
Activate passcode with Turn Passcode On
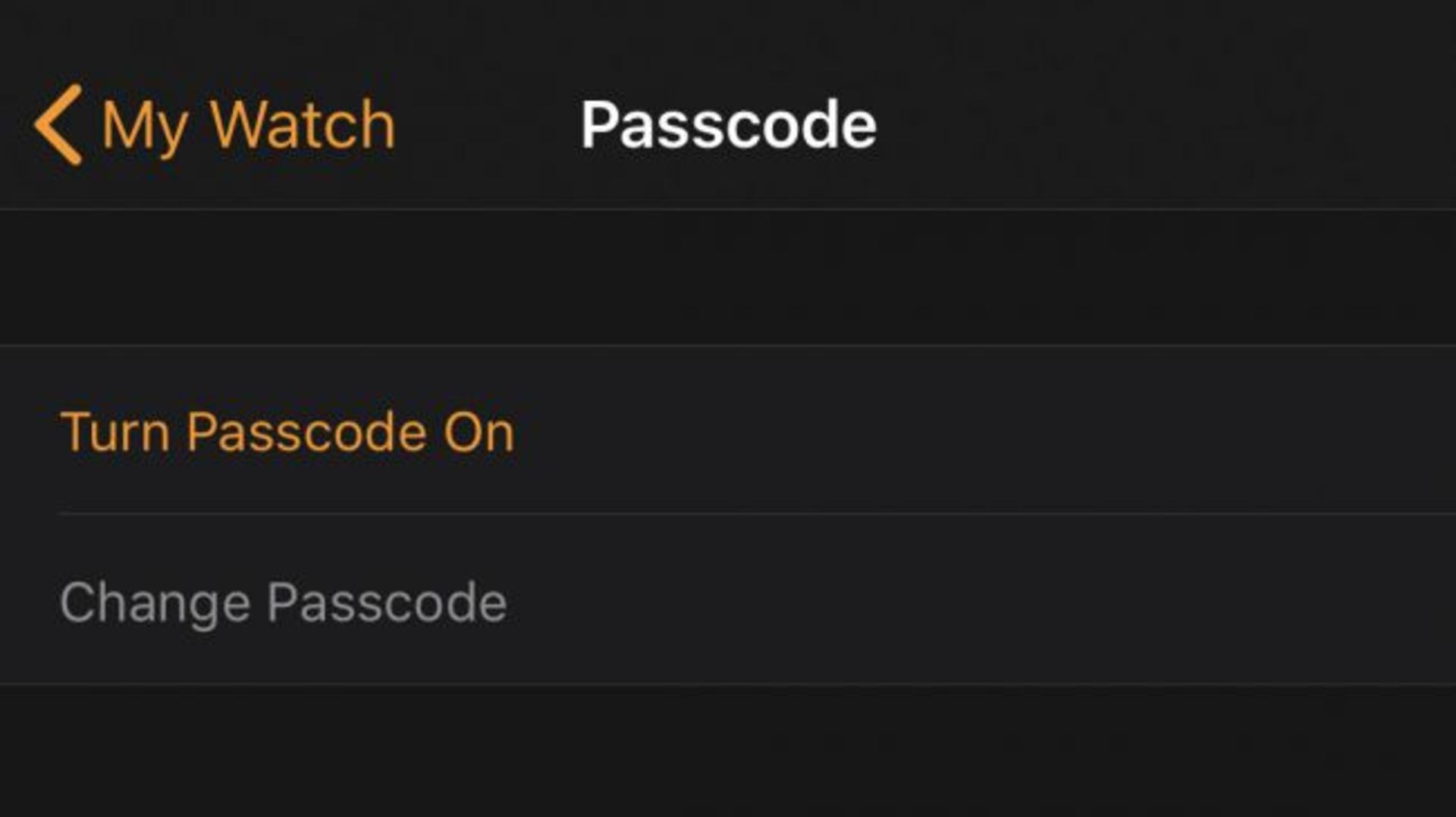click(287, 432)
